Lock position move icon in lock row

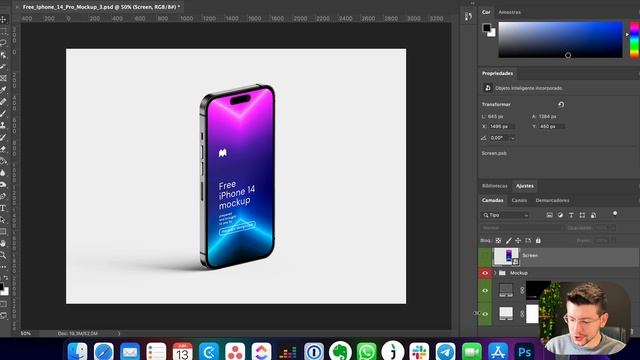point(518,241)
